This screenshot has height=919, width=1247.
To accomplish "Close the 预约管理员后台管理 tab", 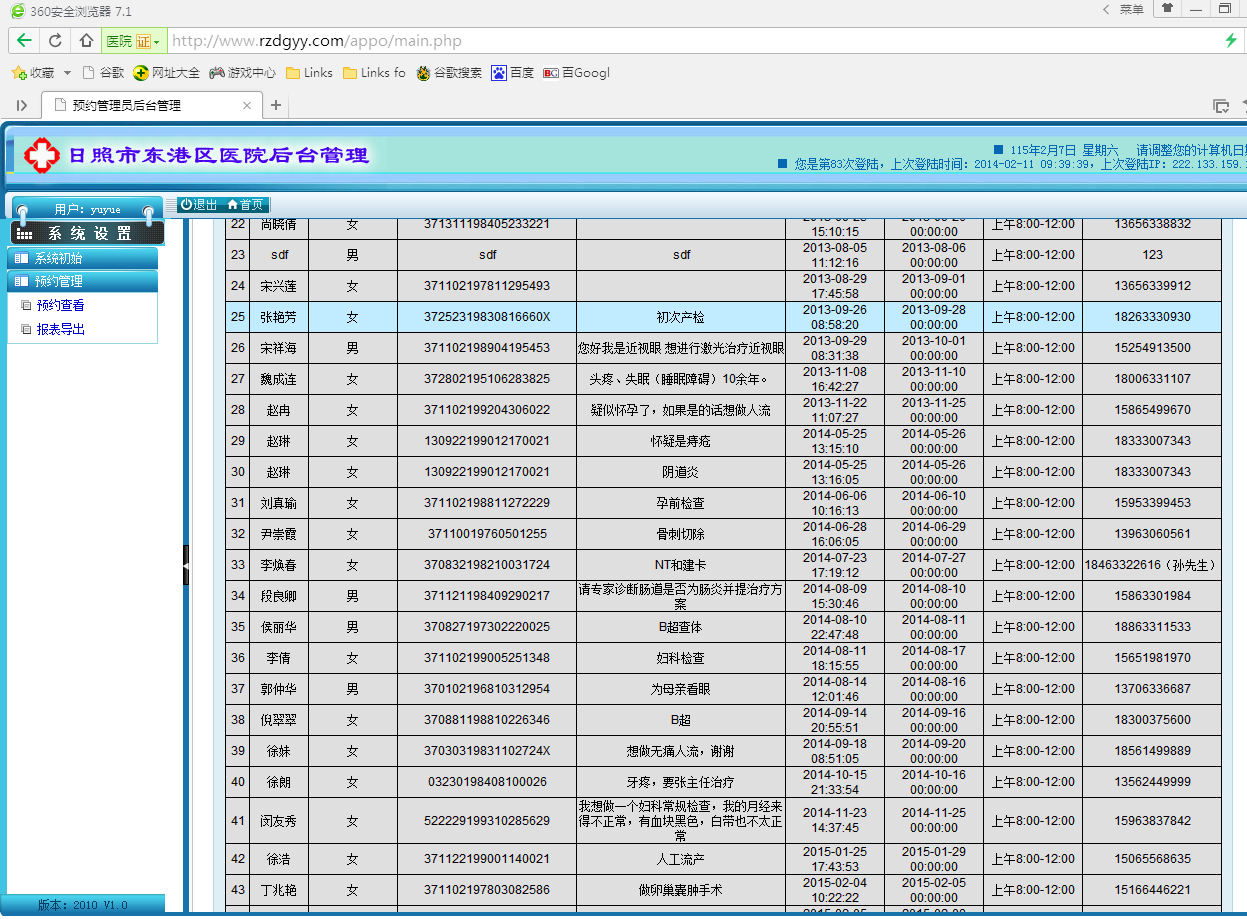I will pyautogui.click(x=247, y=105).
